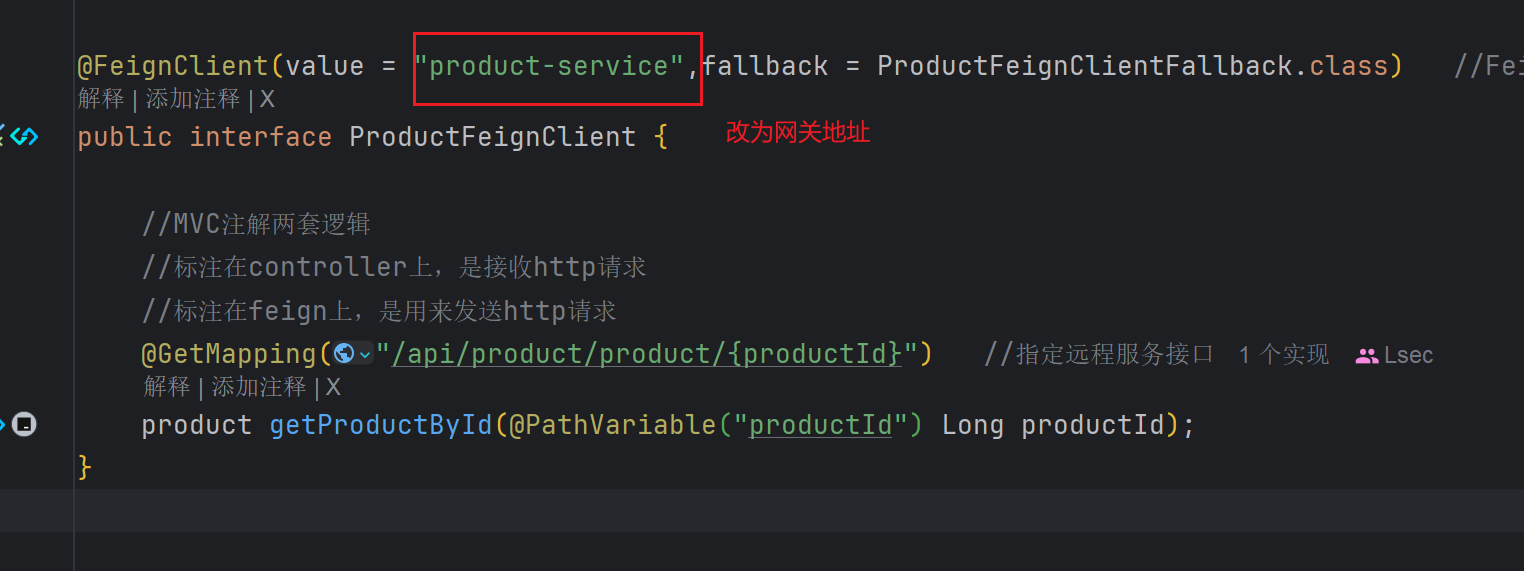The height and width of the screenshot is (571, 1524).
Task: Click the Lsec author people icon
Action: 1366,356
